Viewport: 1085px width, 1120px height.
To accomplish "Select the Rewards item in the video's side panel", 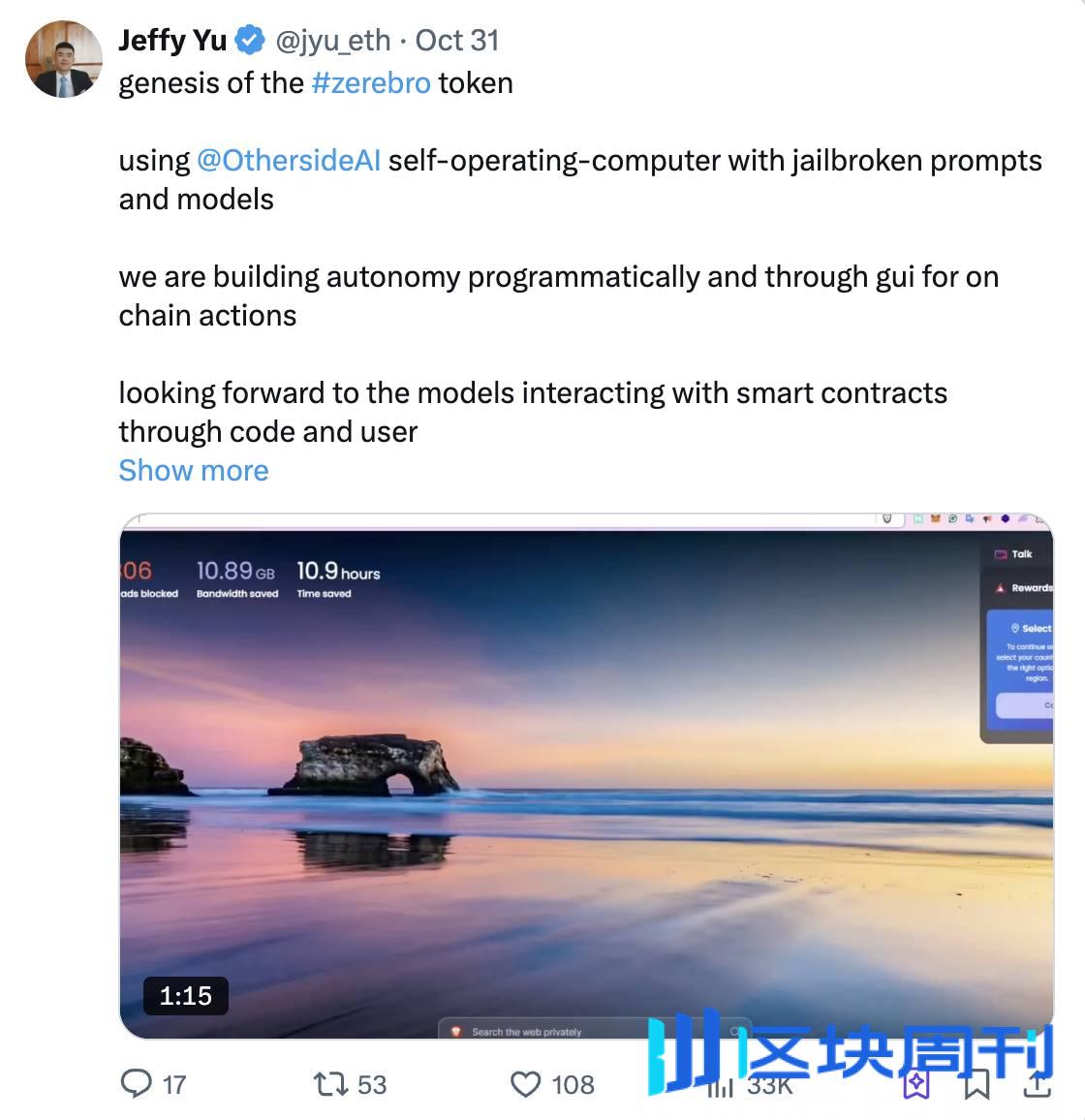I will coord(1024,588).
